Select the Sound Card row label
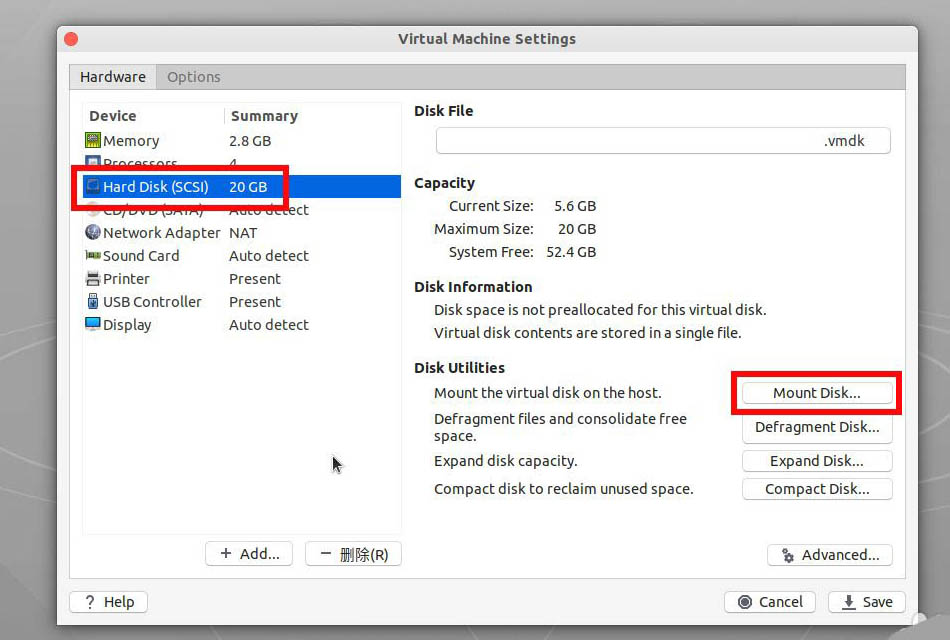950x640 pixels. tap(141, 256)
